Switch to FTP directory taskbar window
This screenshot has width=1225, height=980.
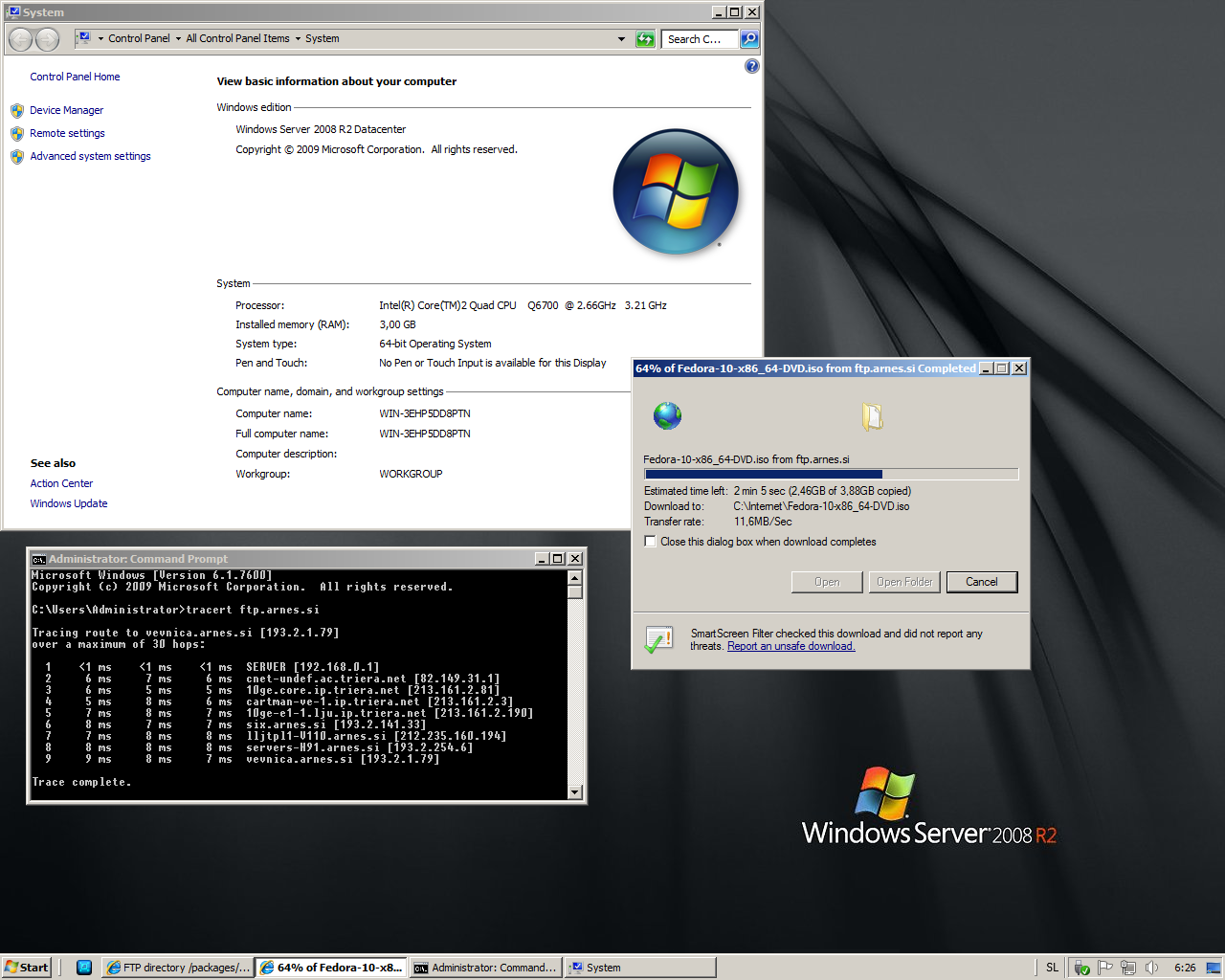coord(177,968)
